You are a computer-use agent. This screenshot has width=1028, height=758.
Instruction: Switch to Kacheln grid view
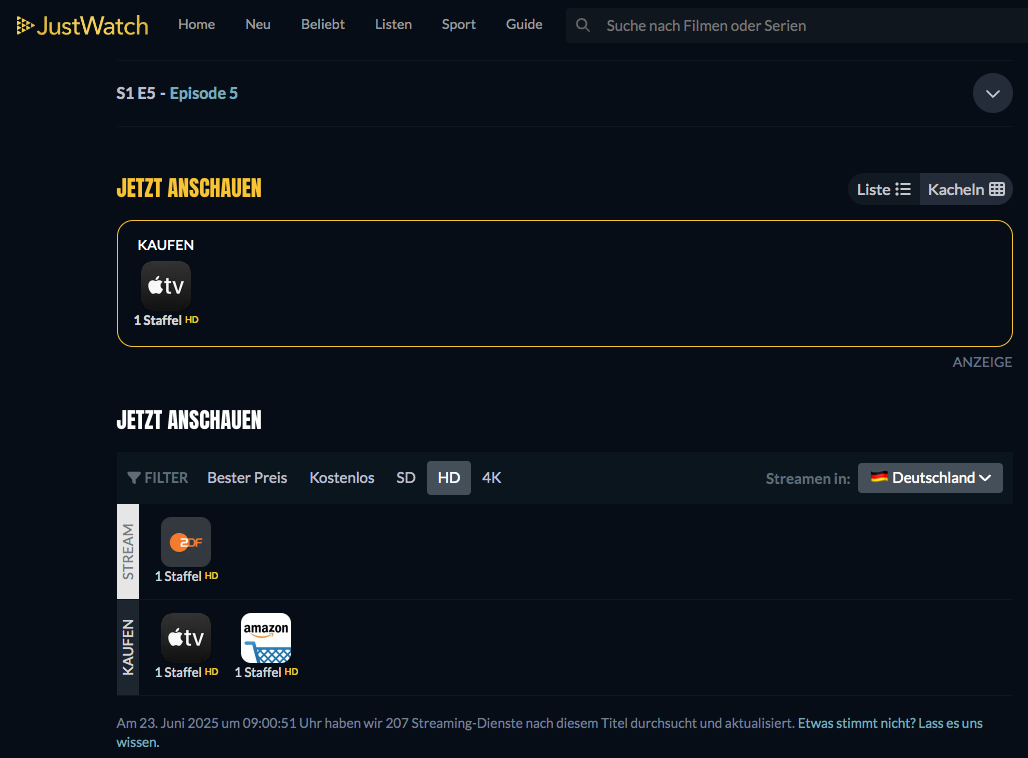[965, 189]
